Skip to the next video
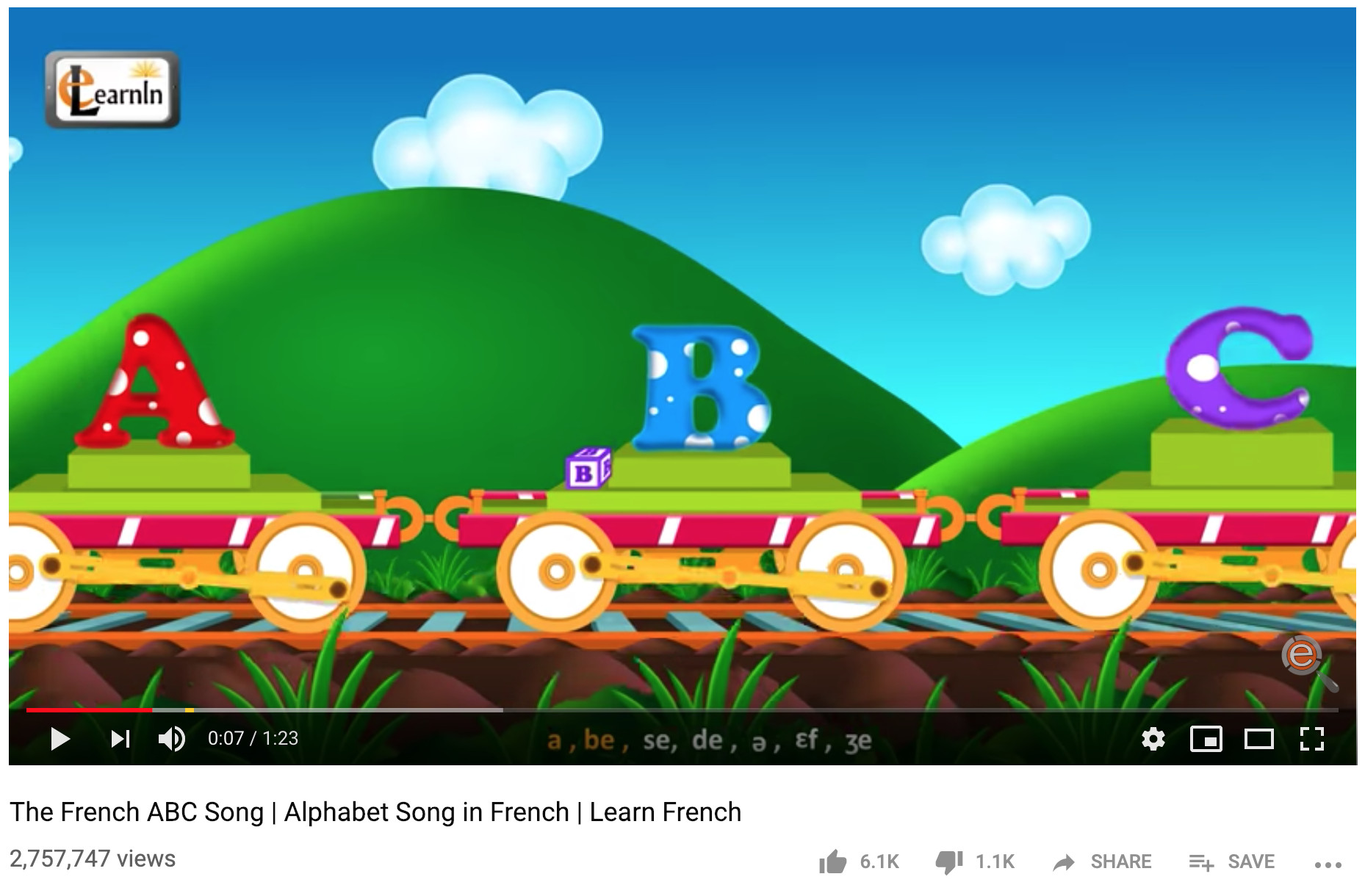This screenshot has height=896, width=1365. (120, 738)
